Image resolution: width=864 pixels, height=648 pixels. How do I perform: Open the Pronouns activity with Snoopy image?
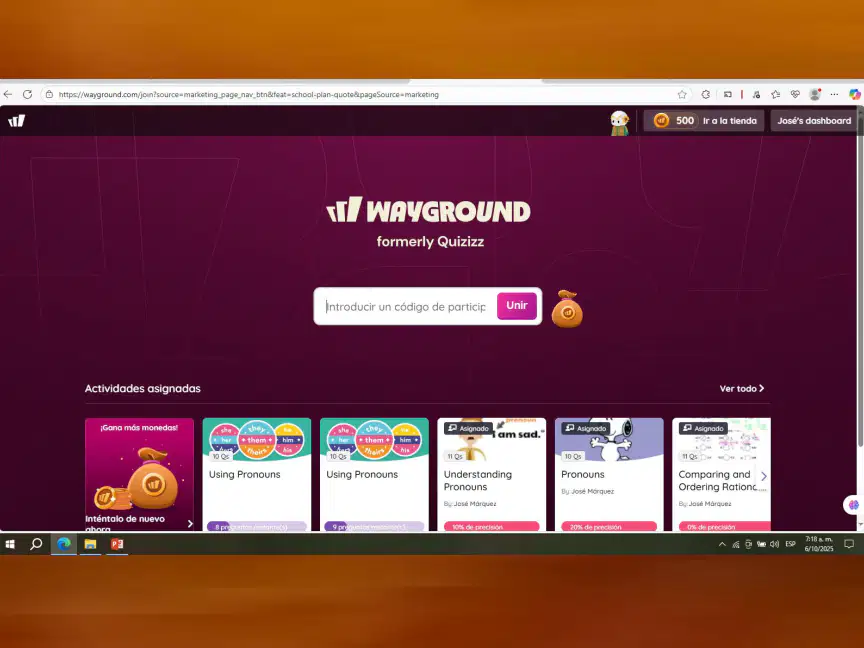click(609, 474)
